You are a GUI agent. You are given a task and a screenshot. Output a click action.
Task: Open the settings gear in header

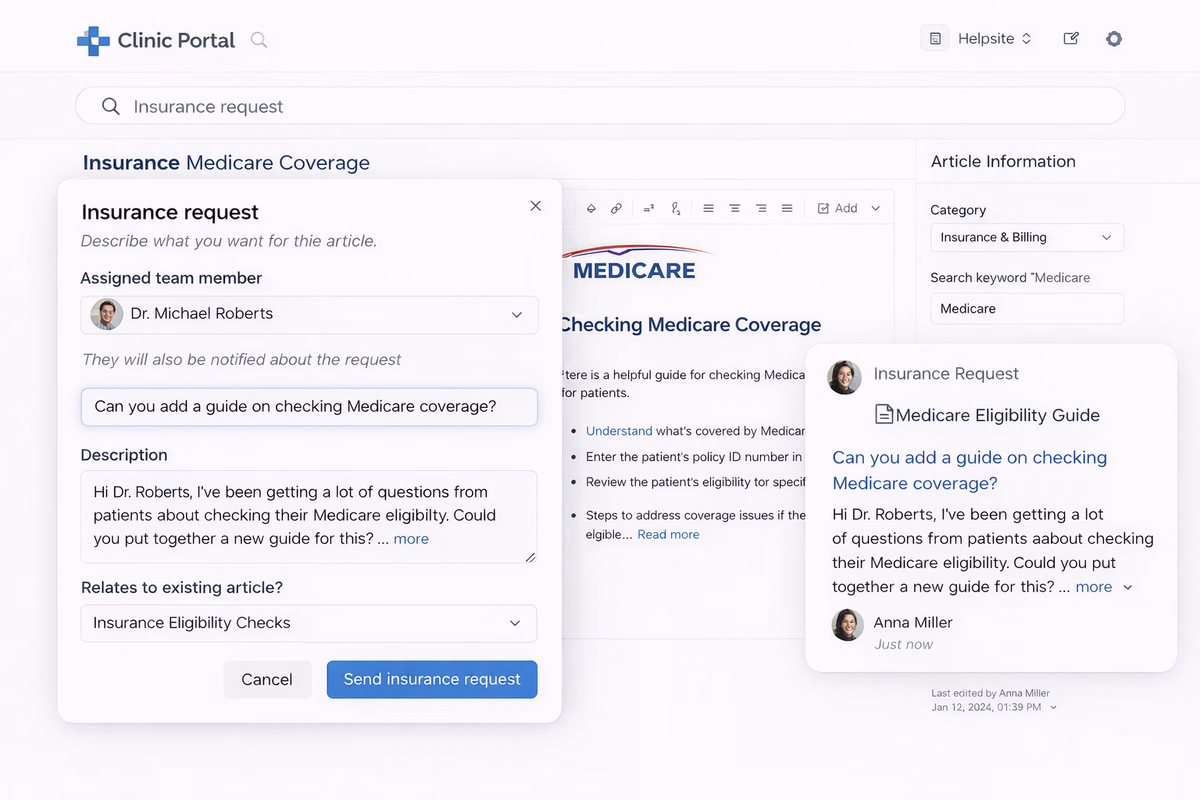coord(1114,39)
